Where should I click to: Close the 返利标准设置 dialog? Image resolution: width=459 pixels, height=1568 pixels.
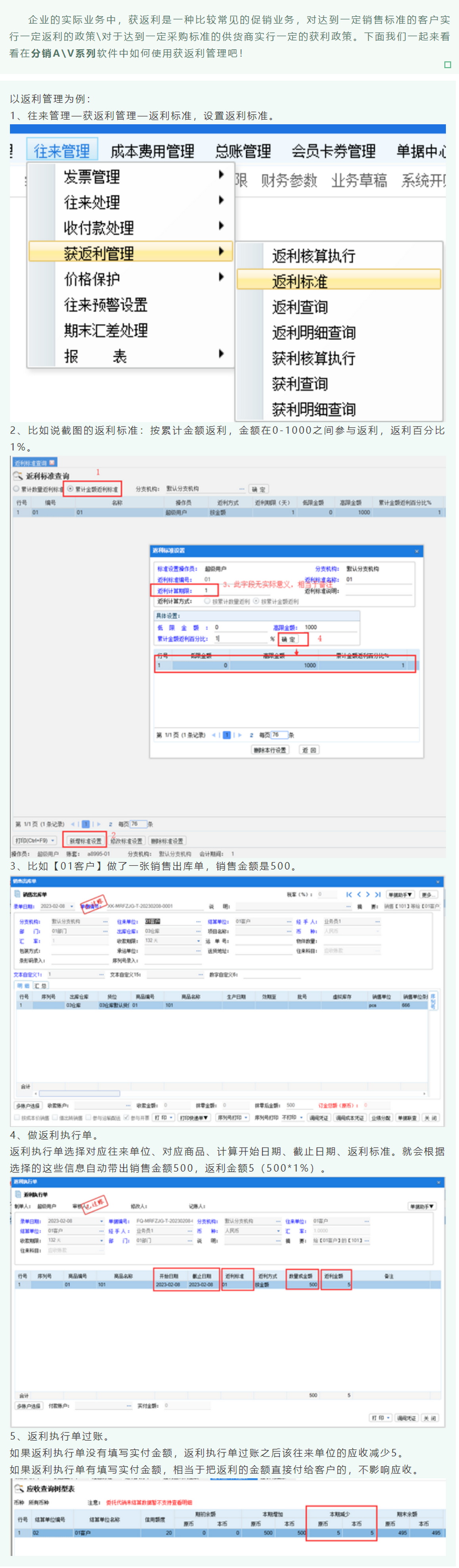click(417, 550)
